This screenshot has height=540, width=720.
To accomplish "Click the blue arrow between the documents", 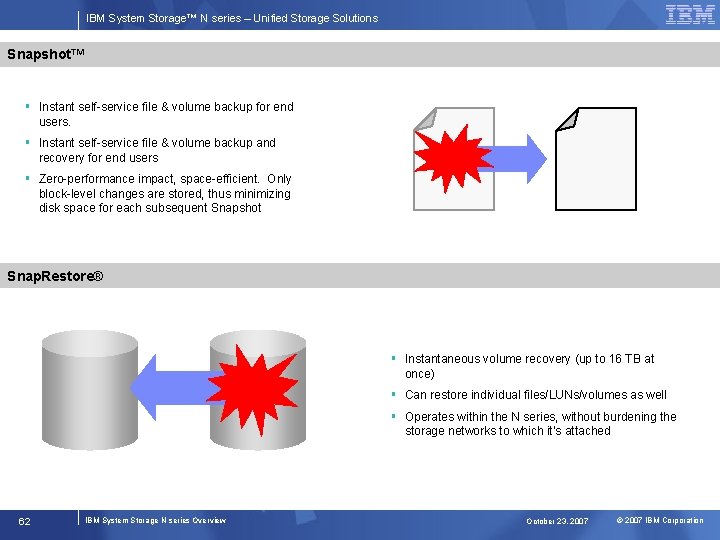I will click(515, 159).
